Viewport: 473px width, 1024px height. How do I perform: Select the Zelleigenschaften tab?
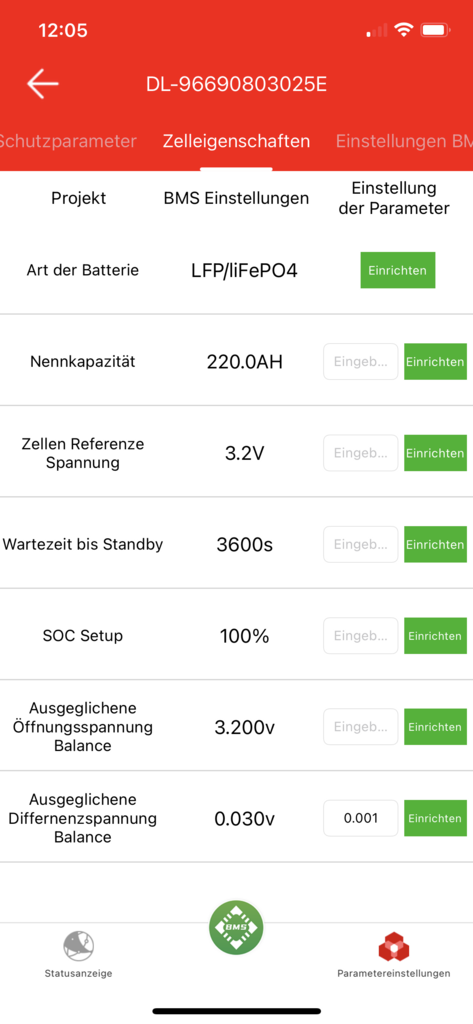[236, 141]
